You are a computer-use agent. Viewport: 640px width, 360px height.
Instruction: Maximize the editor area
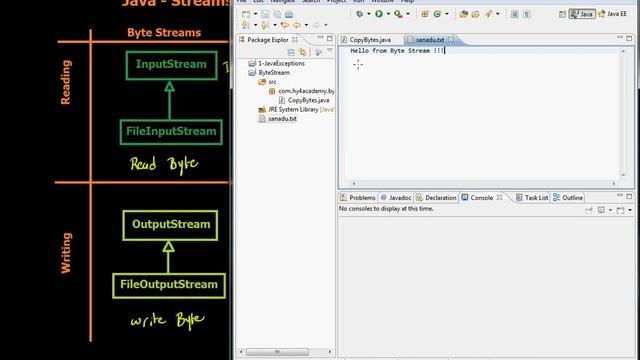[x=629, y=38]
